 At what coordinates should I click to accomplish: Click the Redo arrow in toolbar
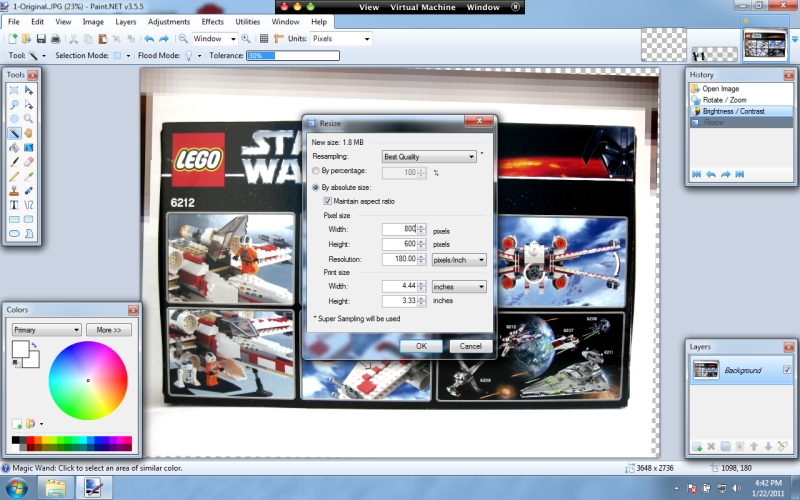[x=164, y=39]
